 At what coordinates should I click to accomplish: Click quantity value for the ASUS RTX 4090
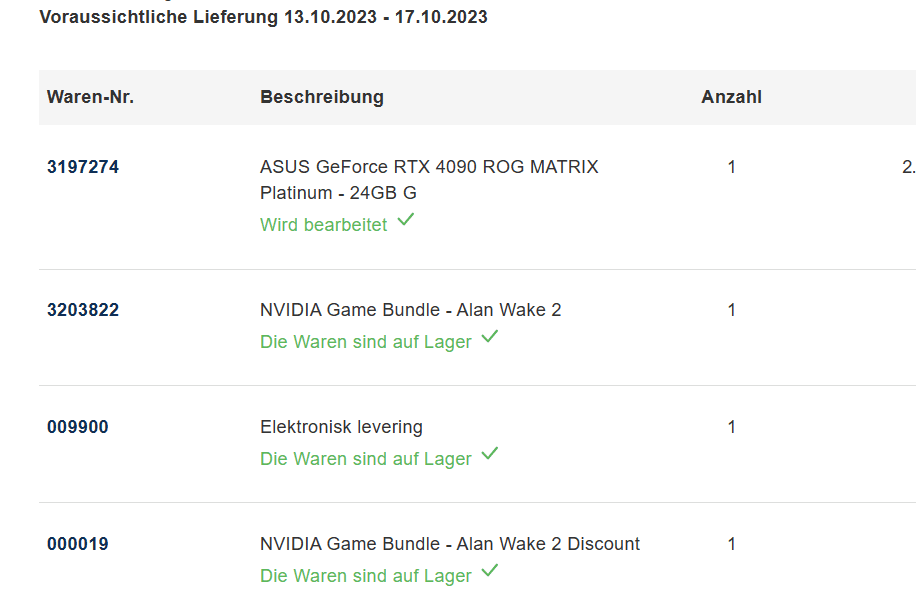point(731,167)
